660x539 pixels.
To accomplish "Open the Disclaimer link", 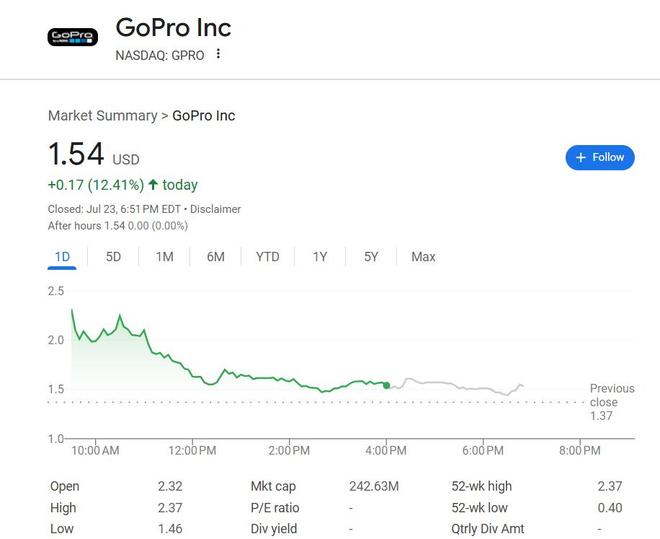I will tap(216, 209).
